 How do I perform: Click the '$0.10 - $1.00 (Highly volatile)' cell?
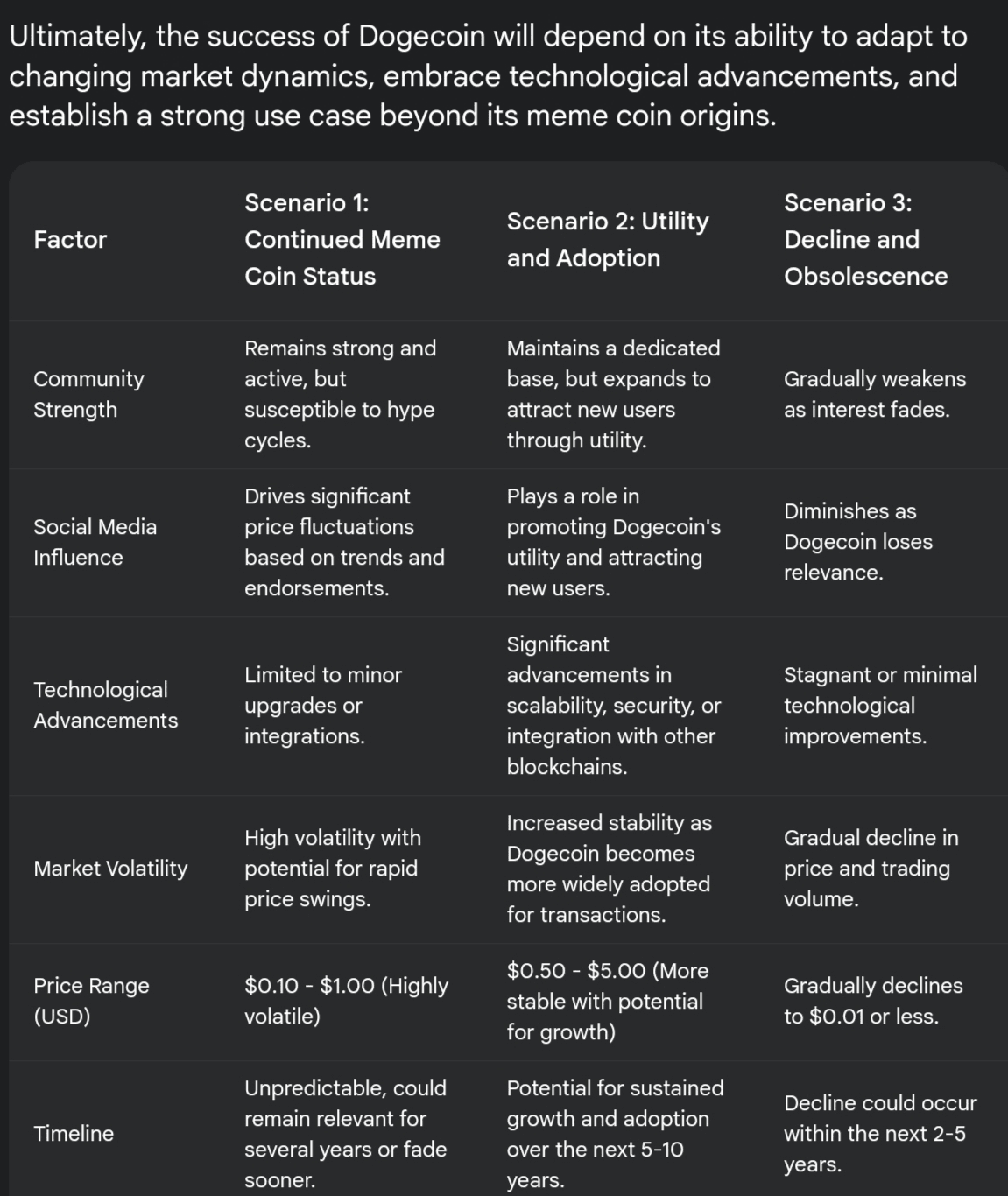pyautogui.click(x=346, y=1001)
